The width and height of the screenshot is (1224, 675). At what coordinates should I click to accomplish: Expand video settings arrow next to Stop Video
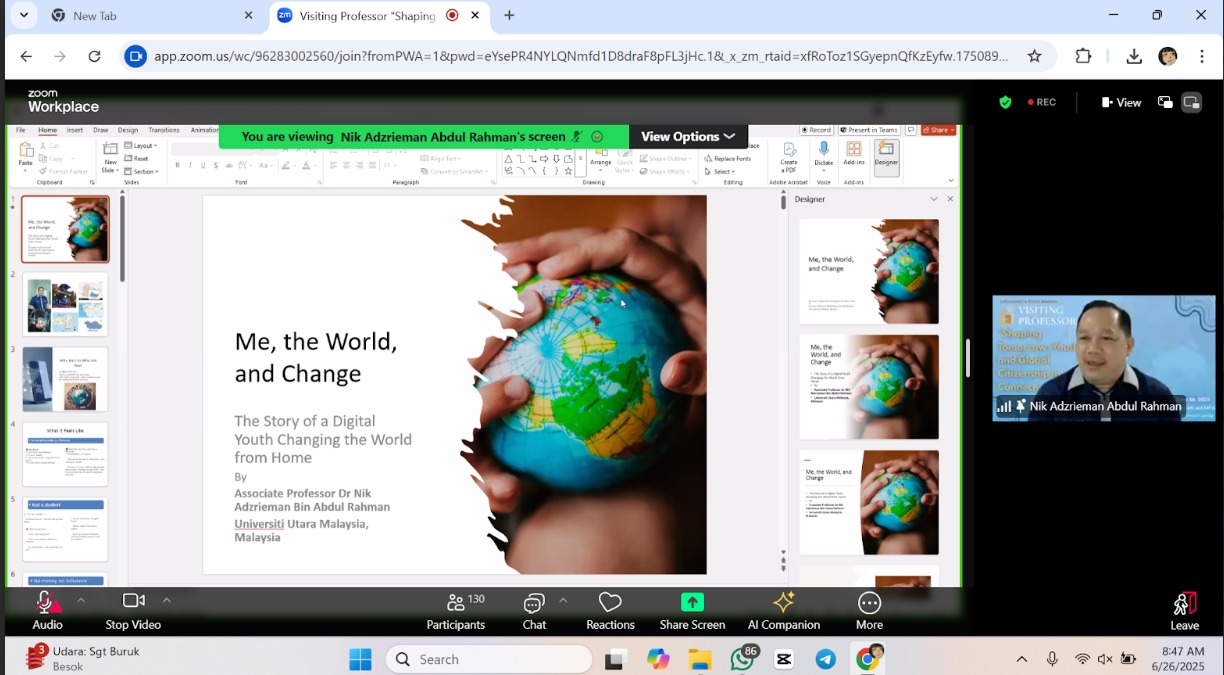click(x=167, y=600)
